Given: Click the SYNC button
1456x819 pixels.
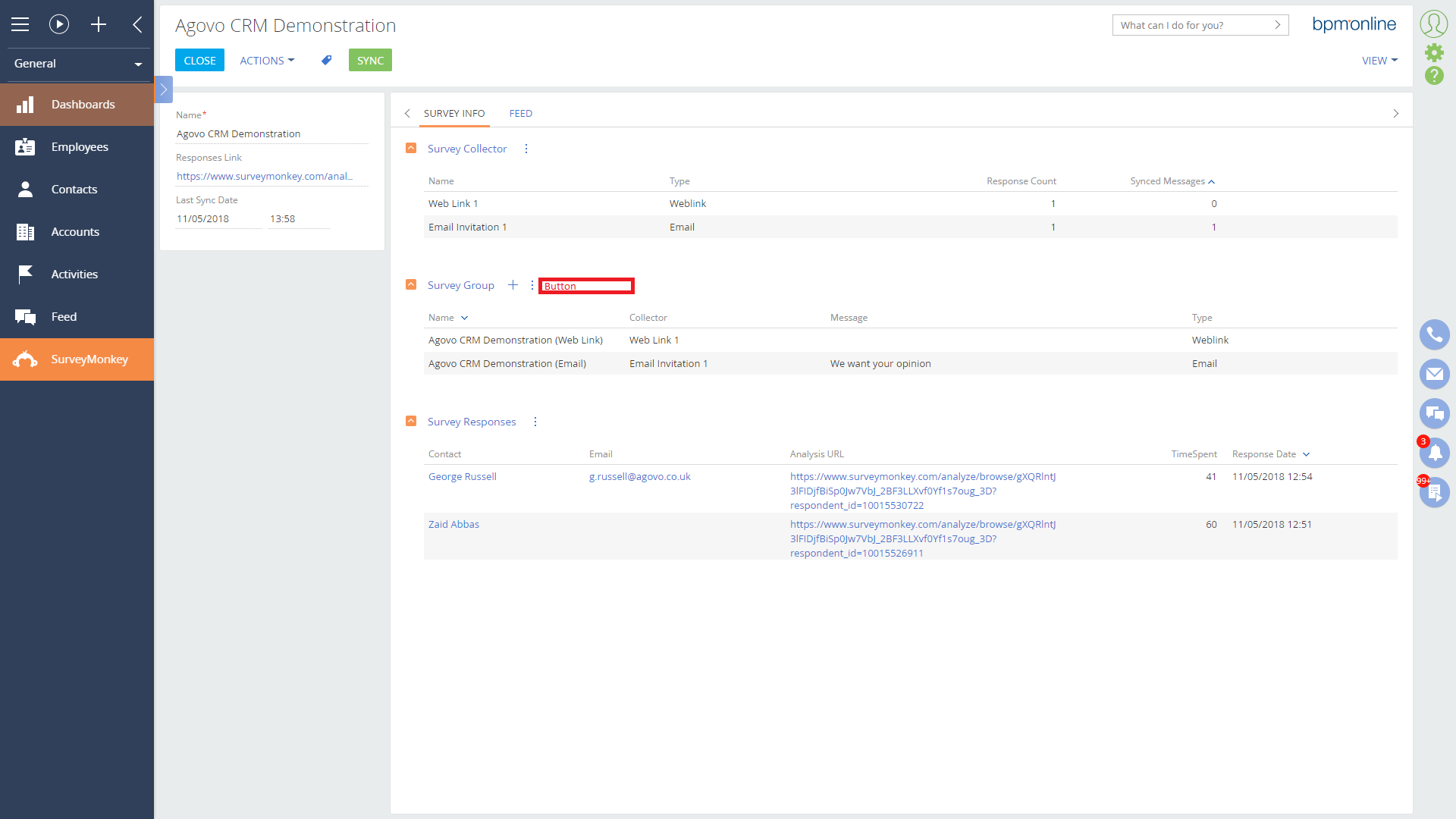Looking at the screenshot, I should click(370, 60).
